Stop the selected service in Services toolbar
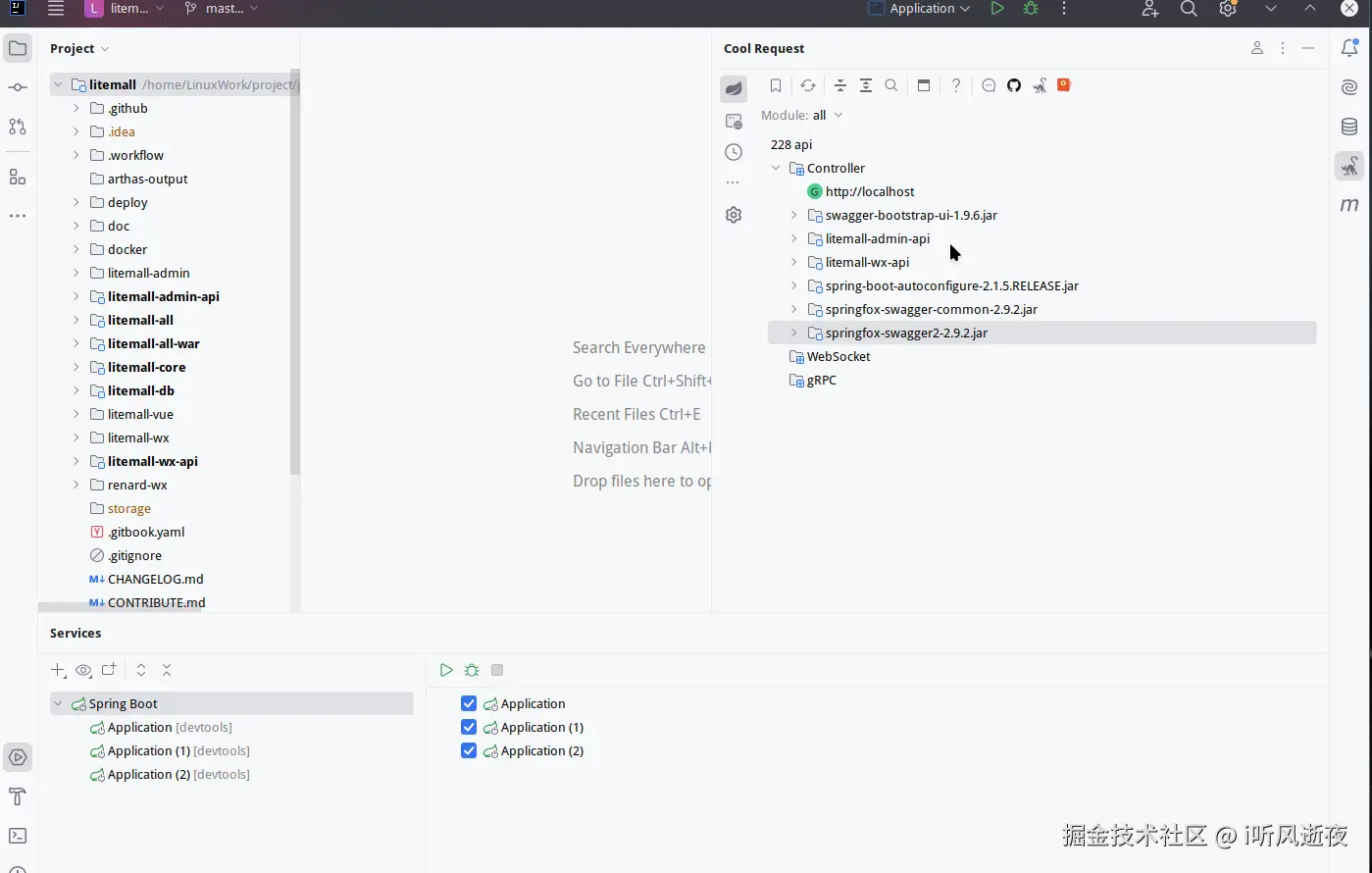Viewport: 1372px width, 873px height. click(x=497, y=670)
